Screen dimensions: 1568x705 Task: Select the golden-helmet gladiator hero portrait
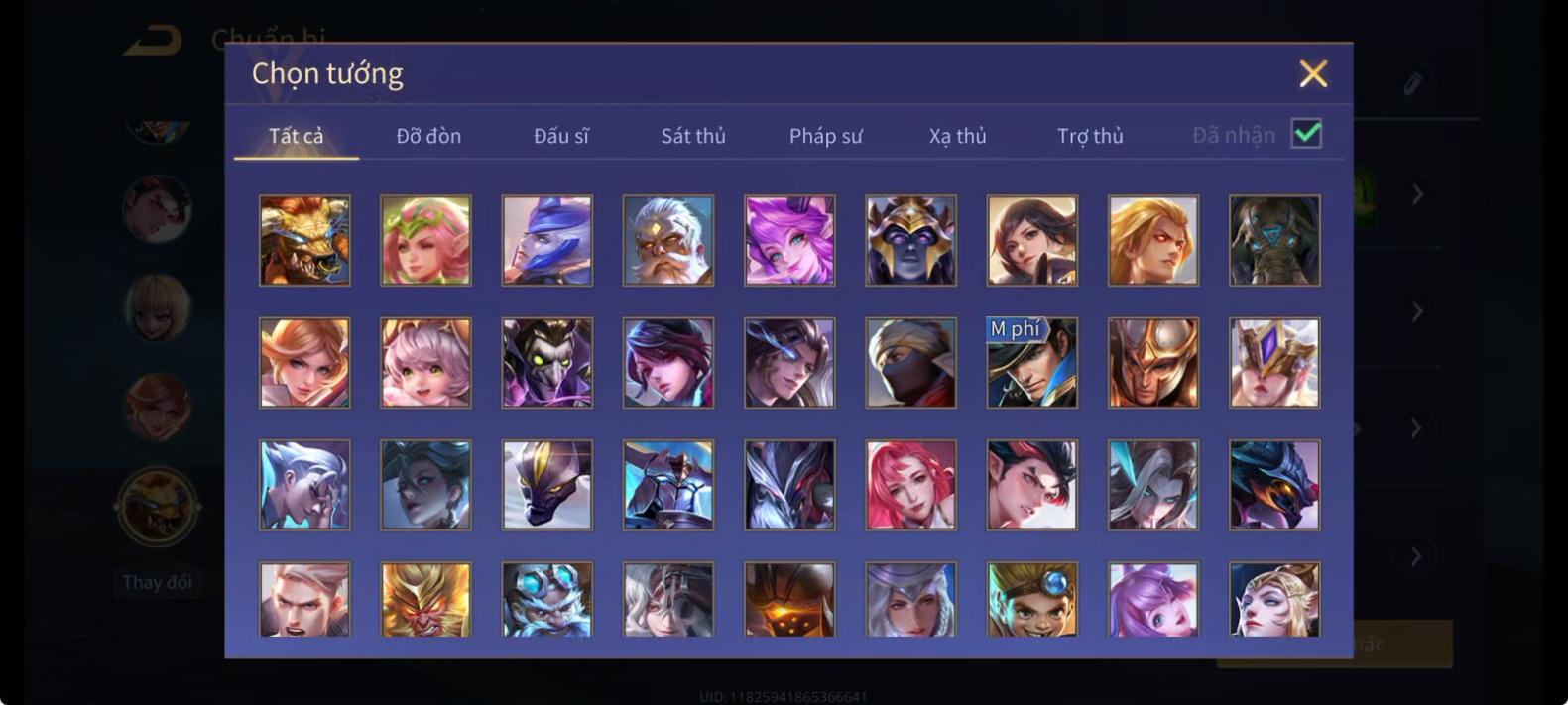(1152, 362)
